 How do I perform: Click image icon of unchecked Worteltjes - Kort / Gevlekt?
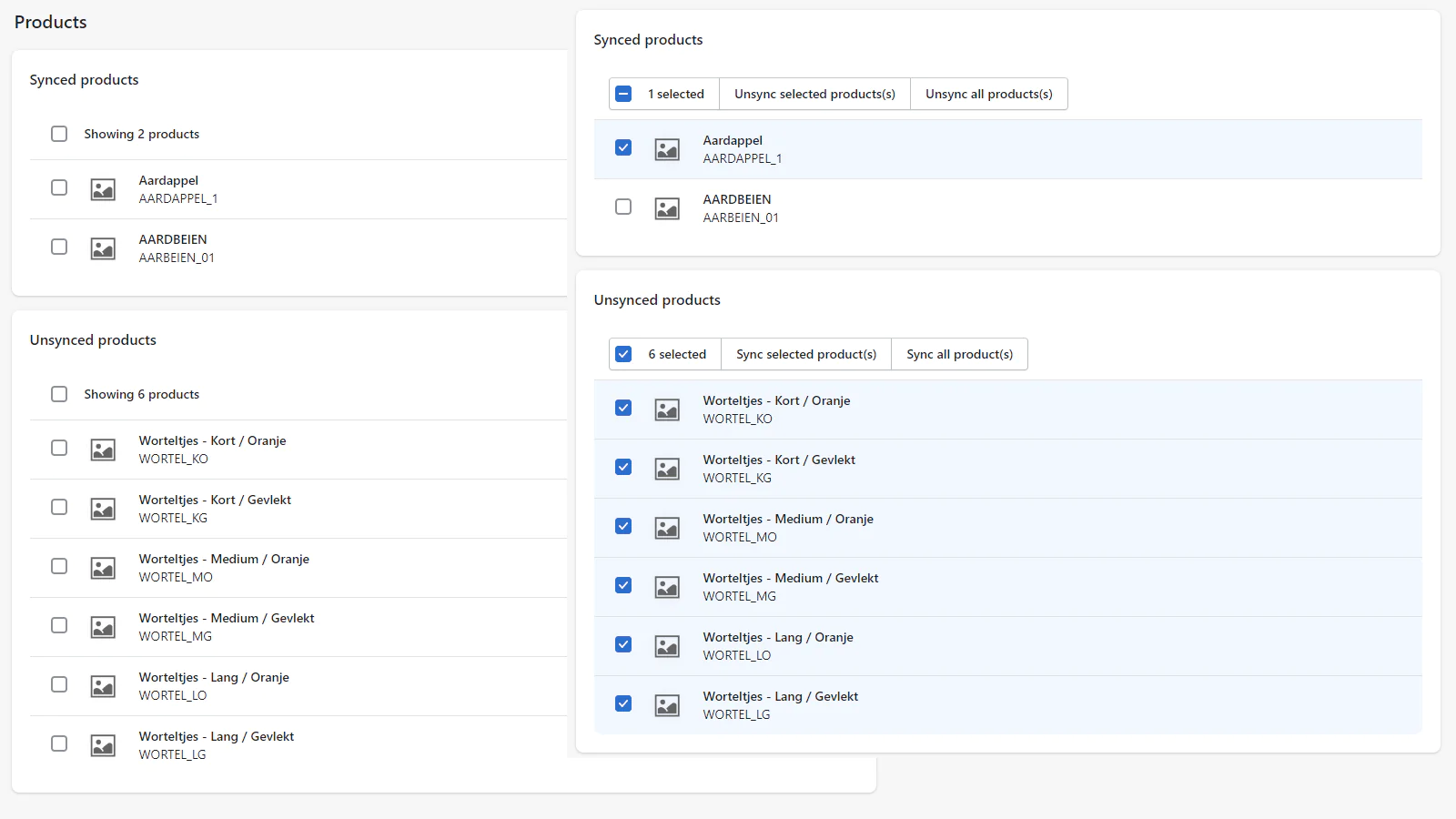(103, 509)
